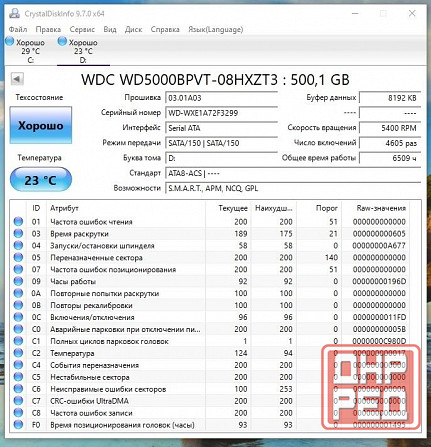431x447 pixels.
Task: Click status icon of row 09 Часы работы
Action: [18, 281]
